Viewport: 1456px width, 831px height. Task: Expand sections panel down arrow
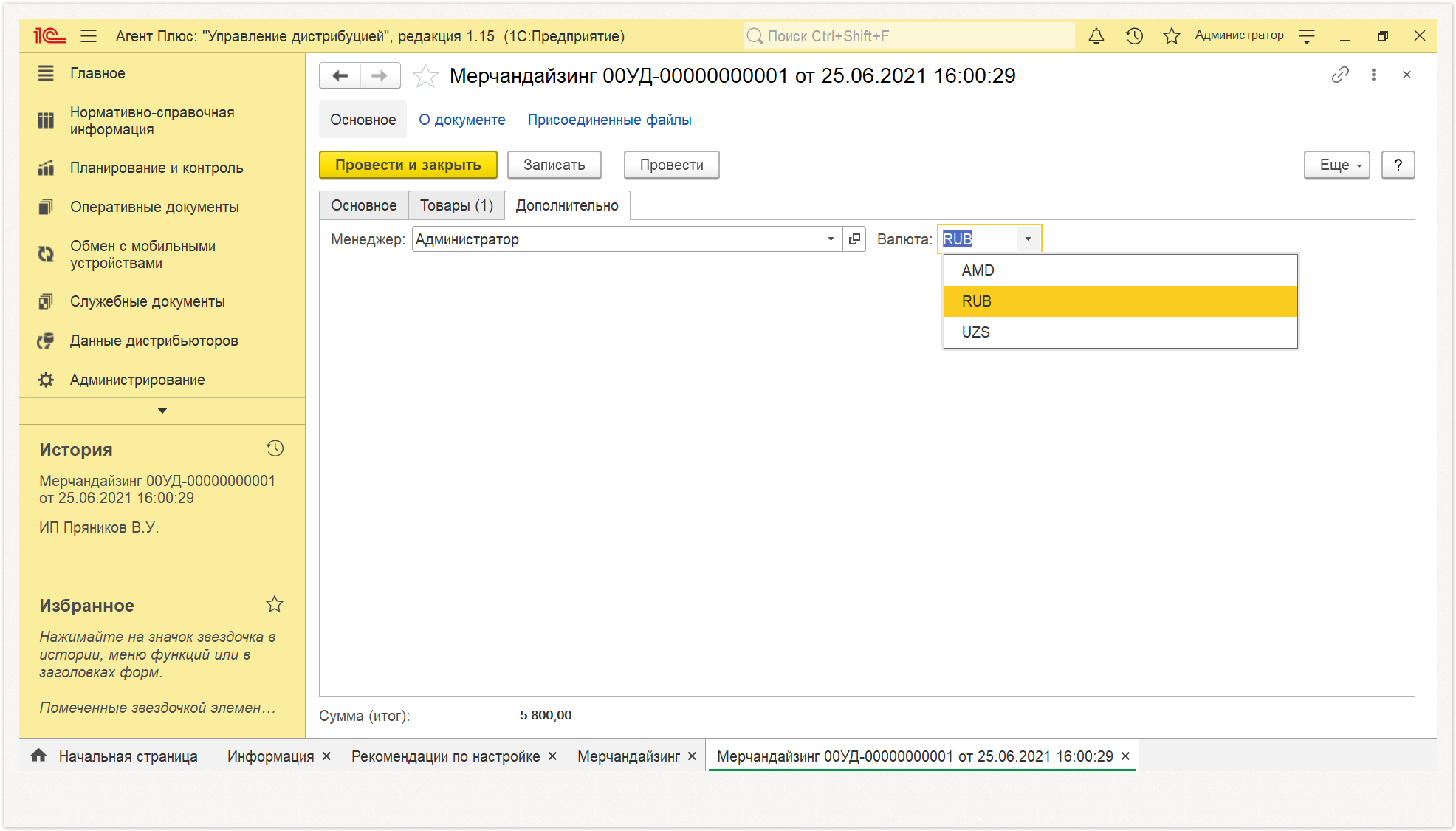point(162,410)
